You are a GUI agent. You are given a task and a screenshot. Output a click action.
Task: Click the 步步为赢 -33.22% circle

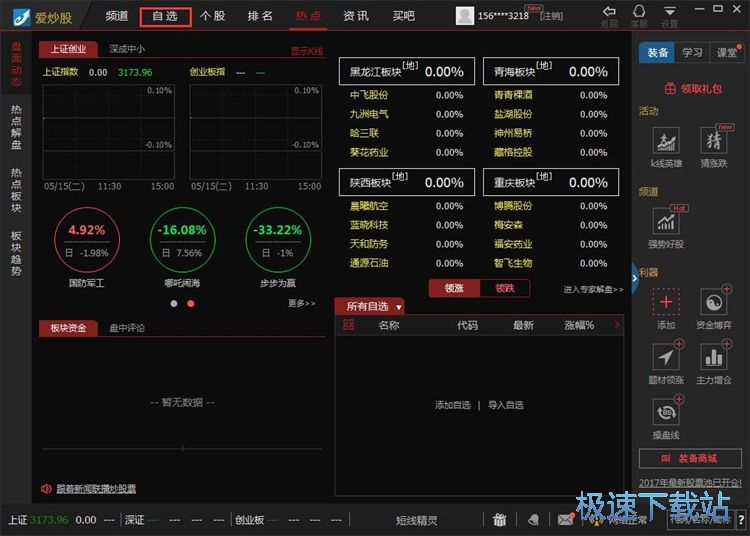coord(278,240)
